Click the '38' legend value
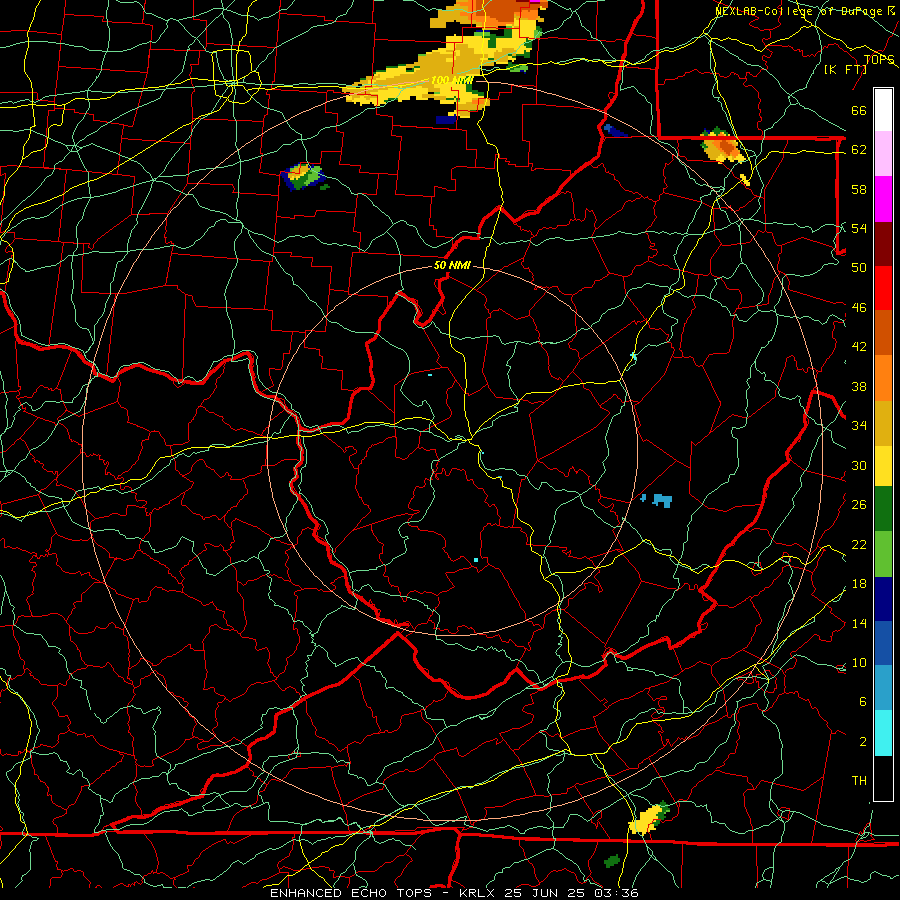This screenshot has width=900, height=900. pyautogui.click(x=859, y=386)
